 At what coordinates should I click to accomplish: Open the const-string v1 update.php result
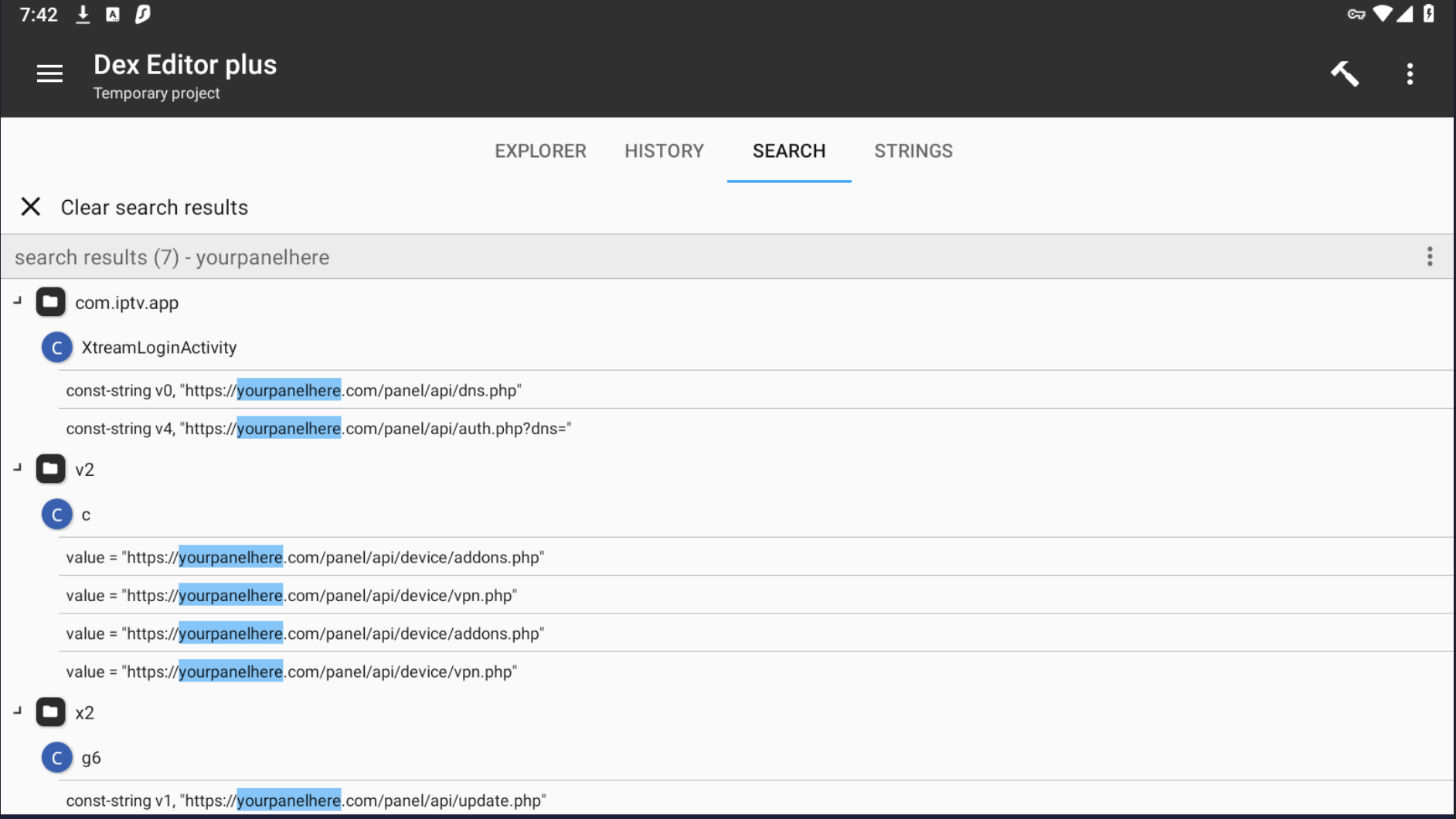[756, 800]
